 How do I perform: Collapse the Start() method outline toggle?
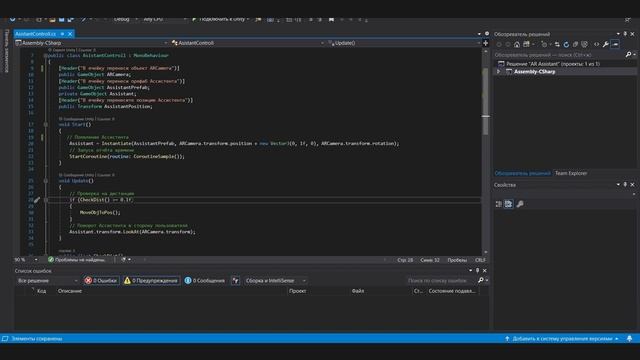click(x=46, y=124)
